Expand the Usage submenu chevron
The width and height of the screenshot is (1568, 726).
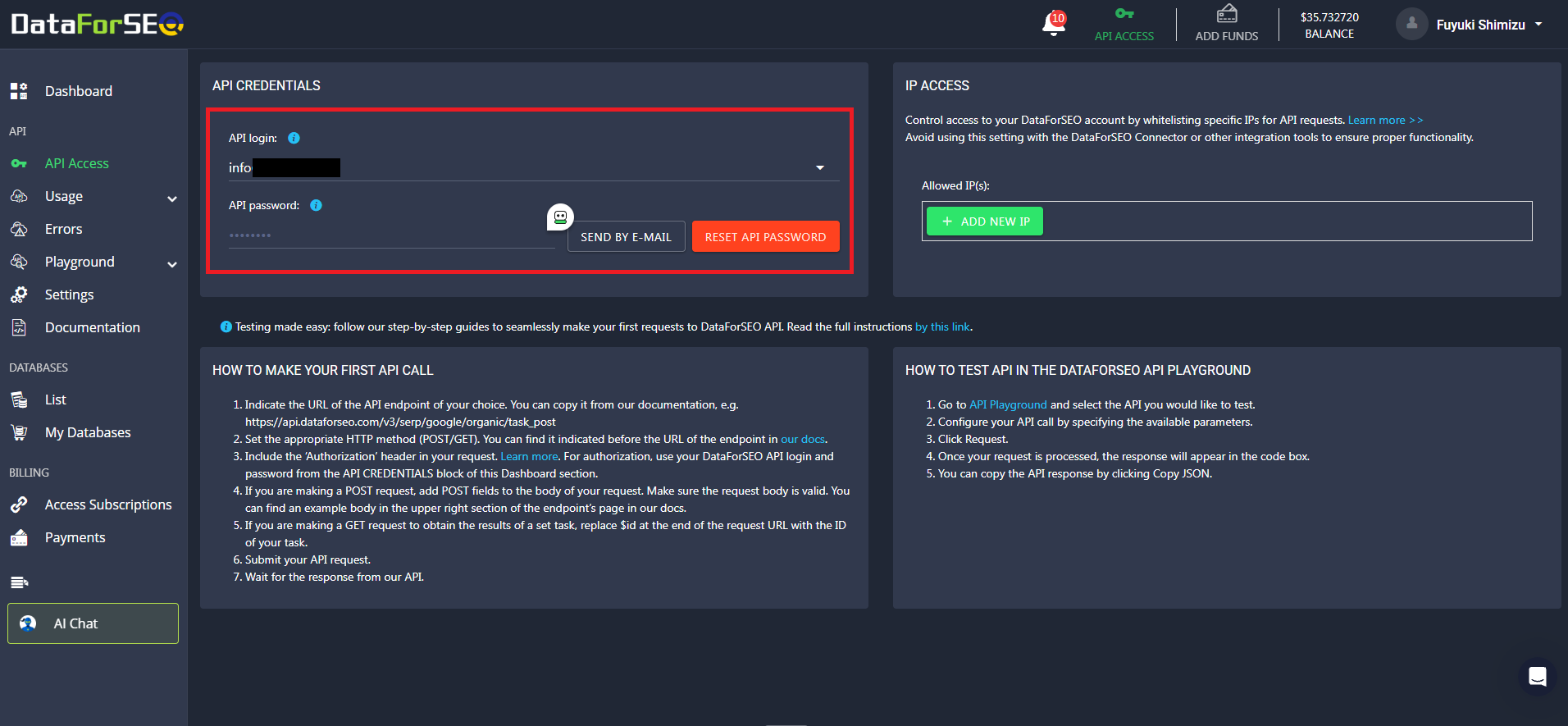(172, 199)
